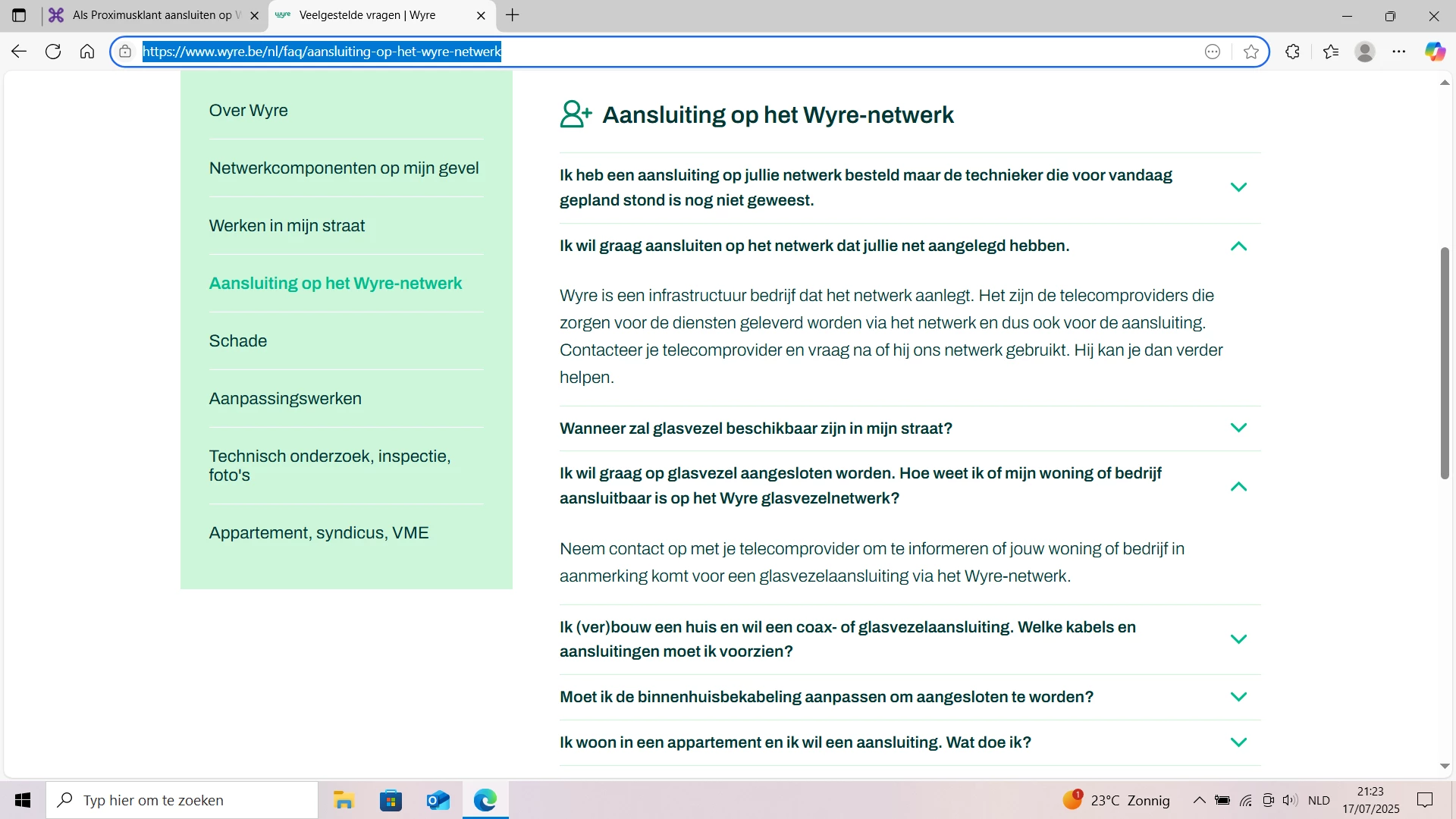This screenshot has height=819, width=1456.
Task: Expand Wanneer zal glasvezel beschikbaar zijn question
Action: tap(1238, 428)
